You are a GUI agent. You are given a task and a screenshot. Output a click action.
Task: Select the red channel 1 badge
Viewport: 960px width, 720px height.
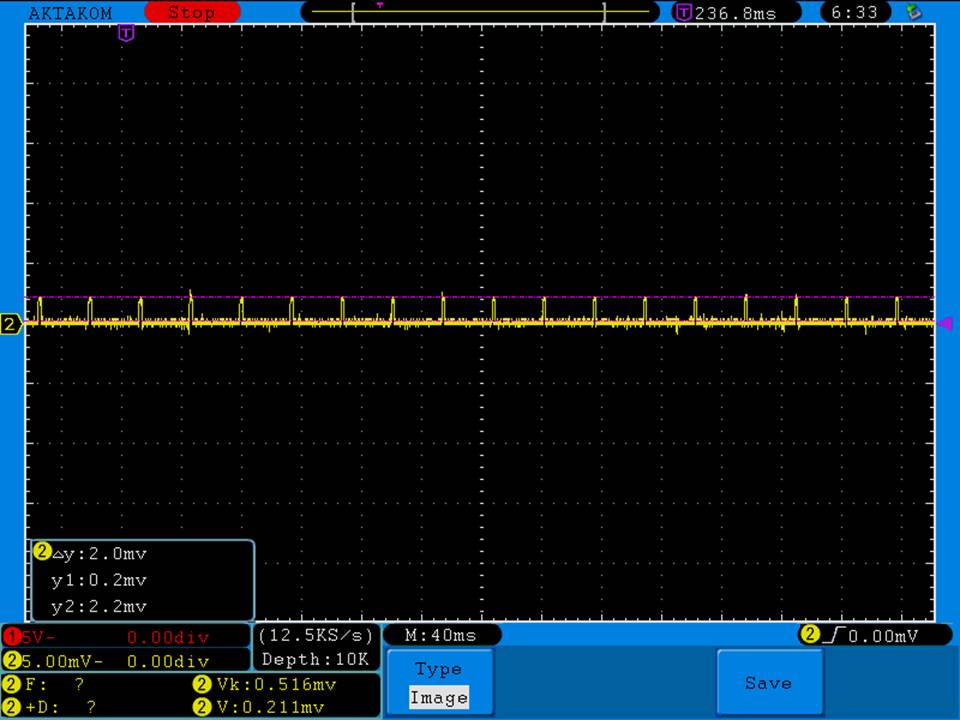[12, 637]
